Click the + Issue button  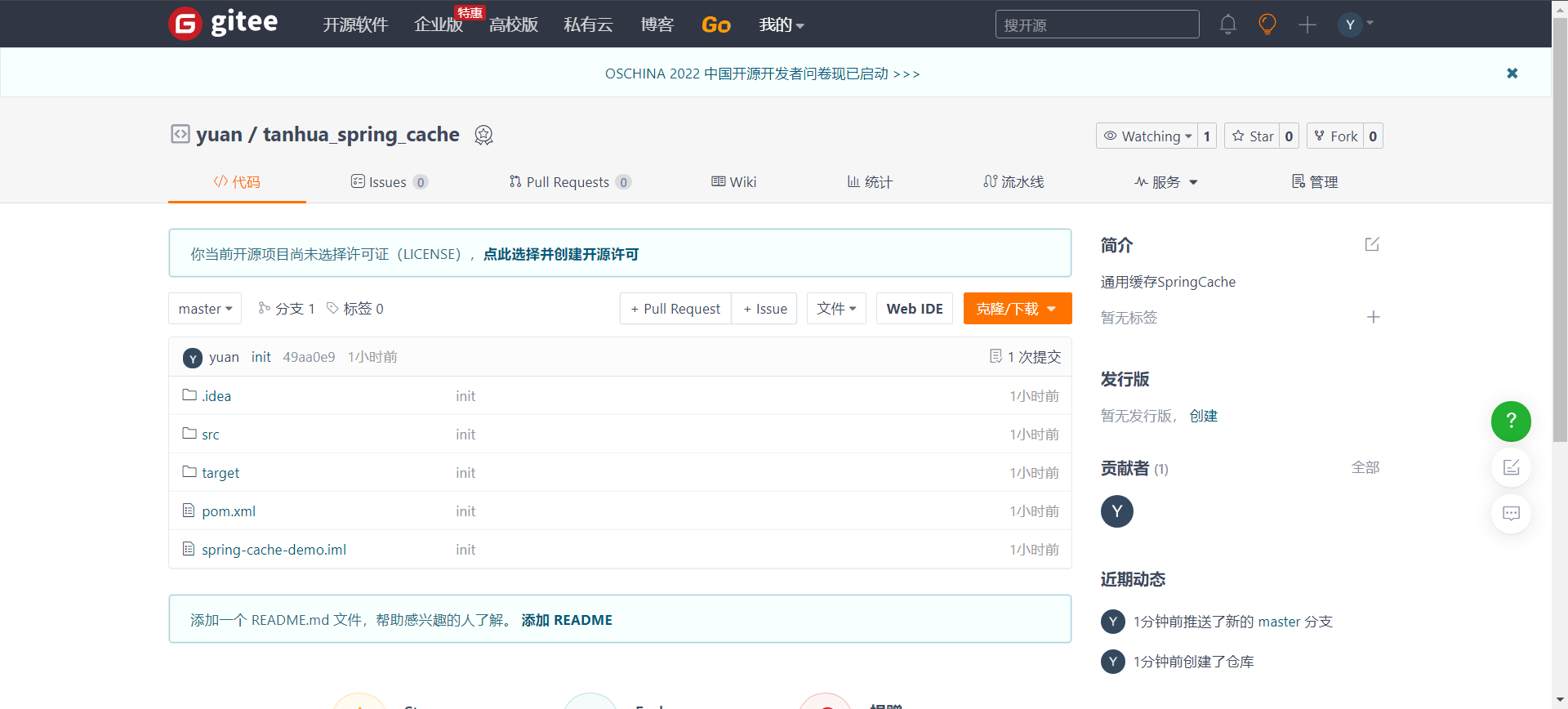tap(764, 309)
